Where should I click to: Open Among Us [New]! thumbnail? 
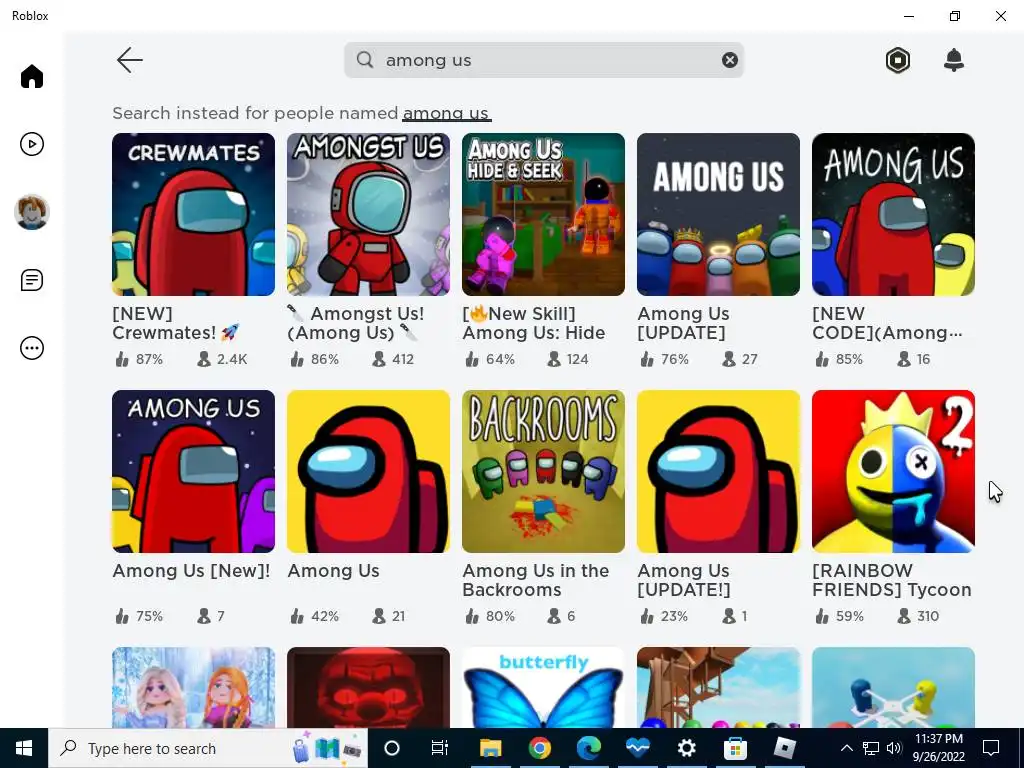click(x=193, y=472)
